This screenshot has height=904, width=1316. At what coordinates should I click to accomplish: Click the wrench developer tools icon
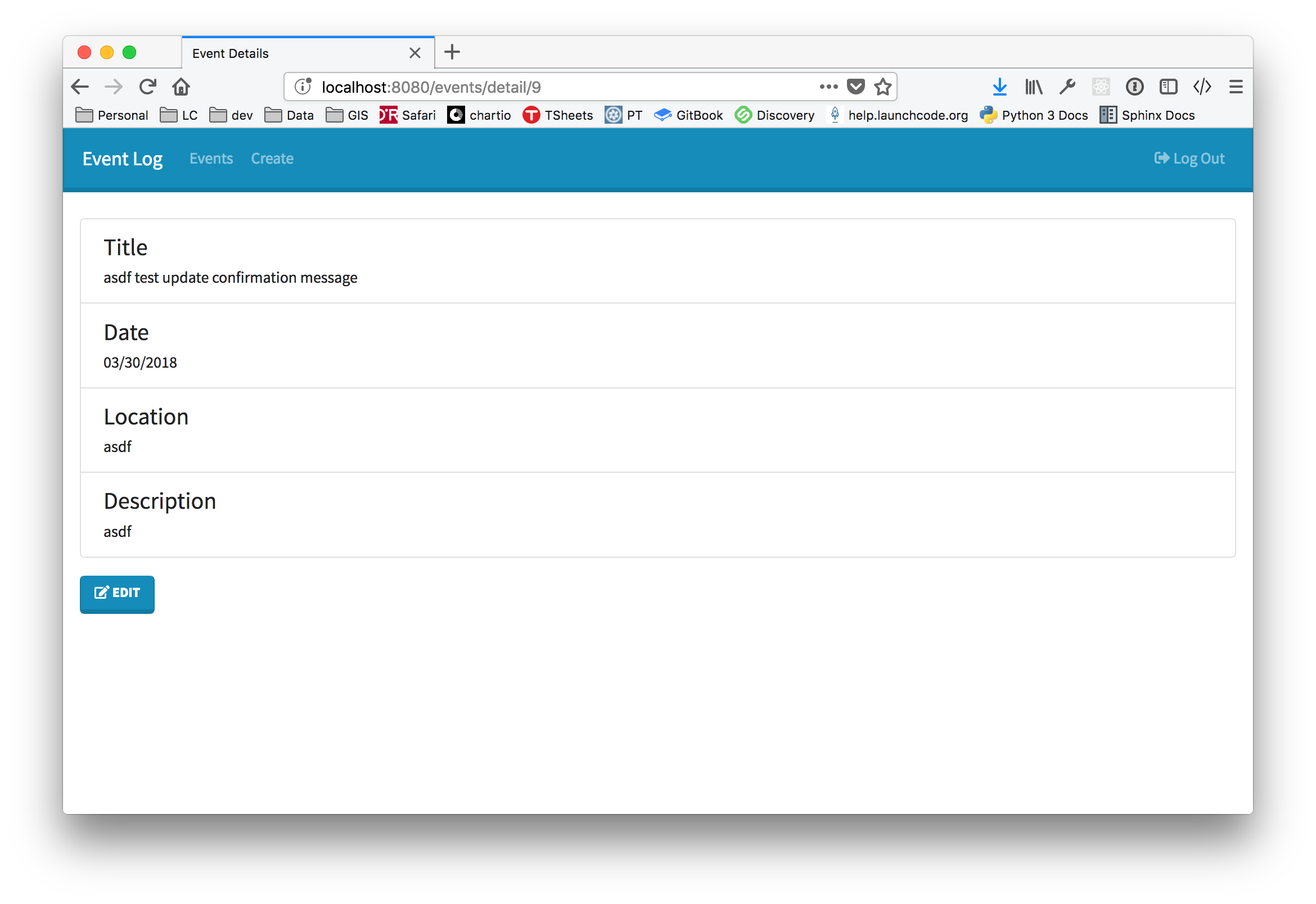1067,87
